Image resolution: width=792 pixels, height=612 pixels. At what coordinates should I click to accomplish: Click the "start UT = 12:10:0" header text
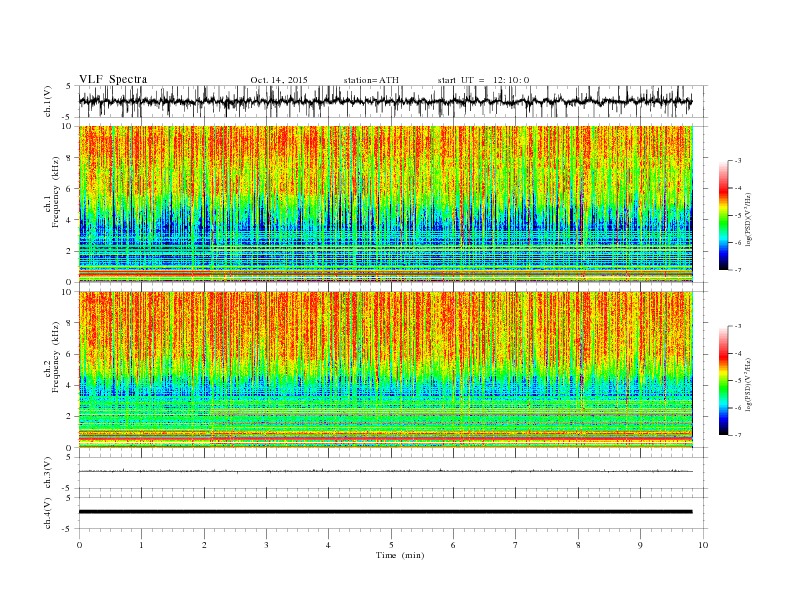tap(483, 80)
